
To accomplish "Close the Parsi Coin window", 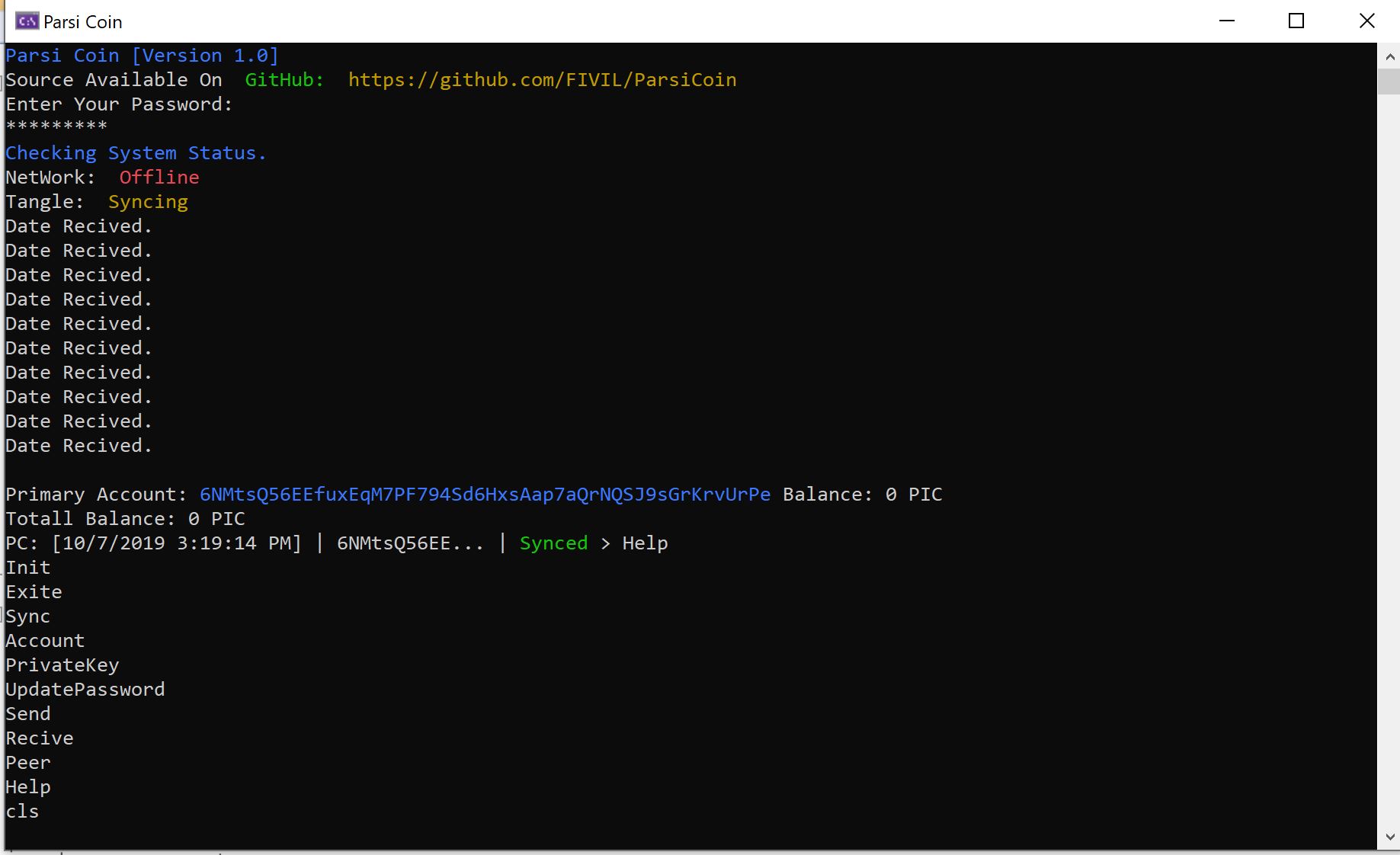I will click(1366, 21).
